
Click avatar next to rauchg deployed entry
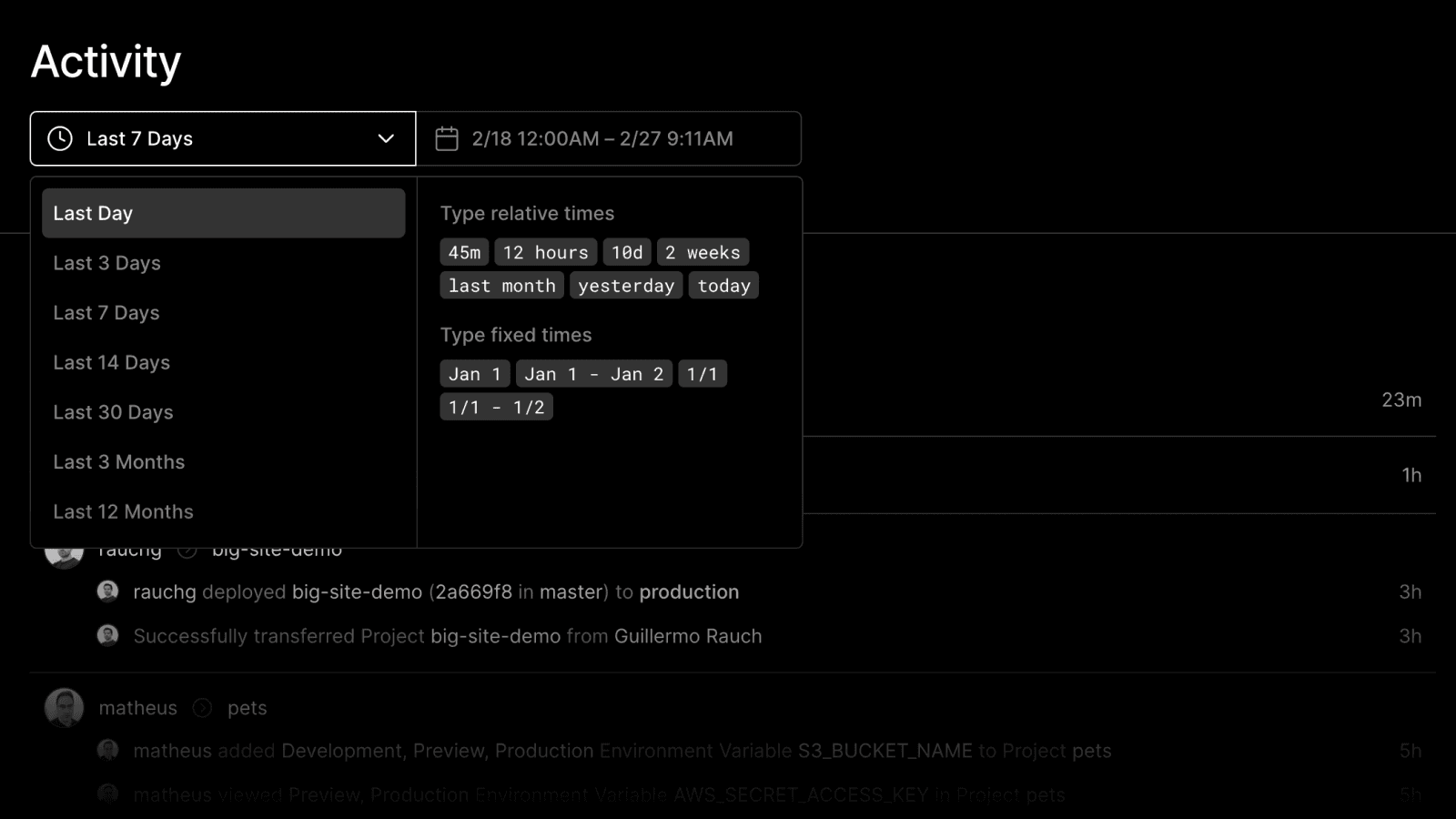coord(108,591)
